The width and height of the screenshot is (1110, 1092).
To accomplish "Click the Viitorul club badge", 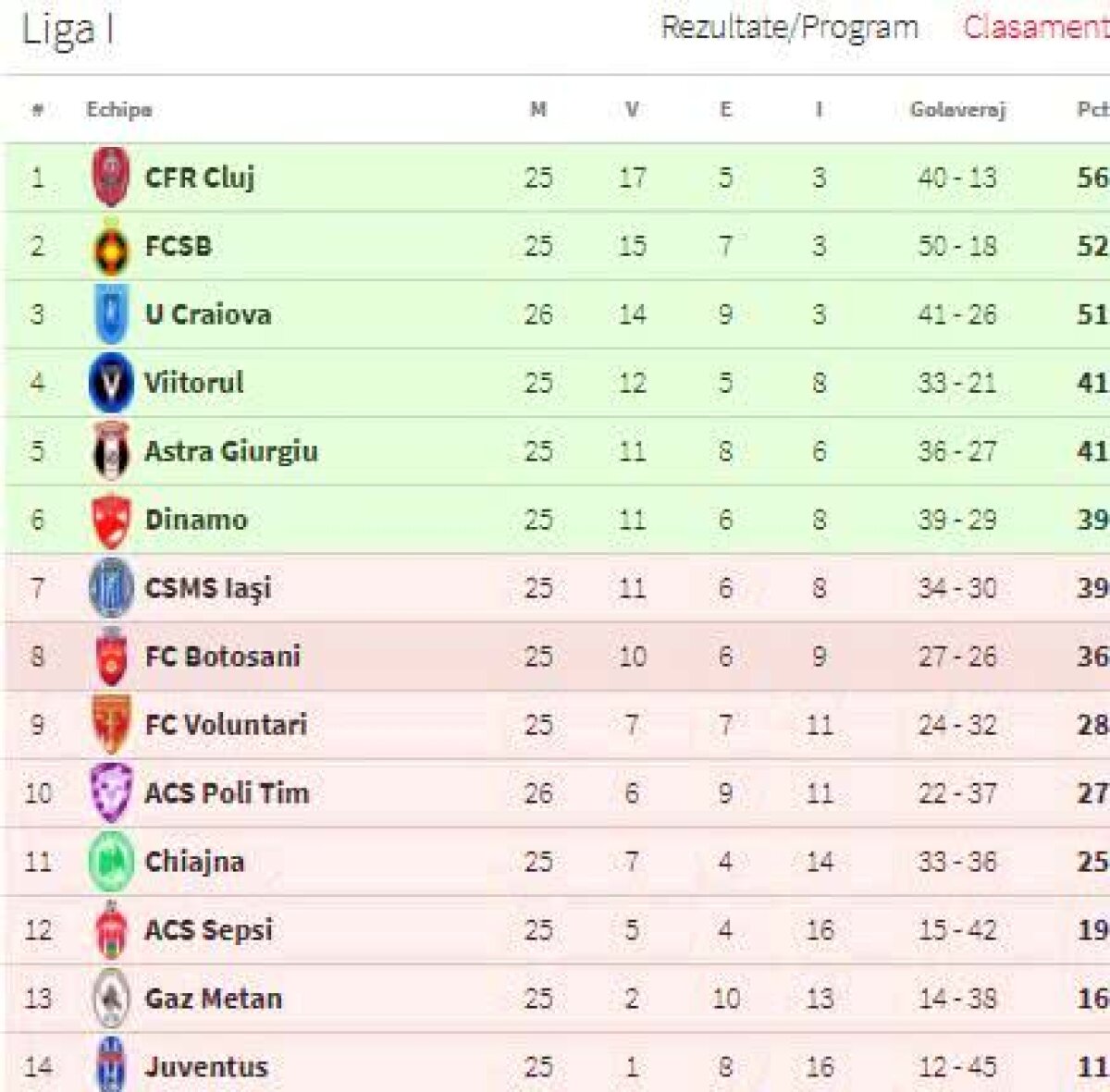I will (x=111, y=383).
